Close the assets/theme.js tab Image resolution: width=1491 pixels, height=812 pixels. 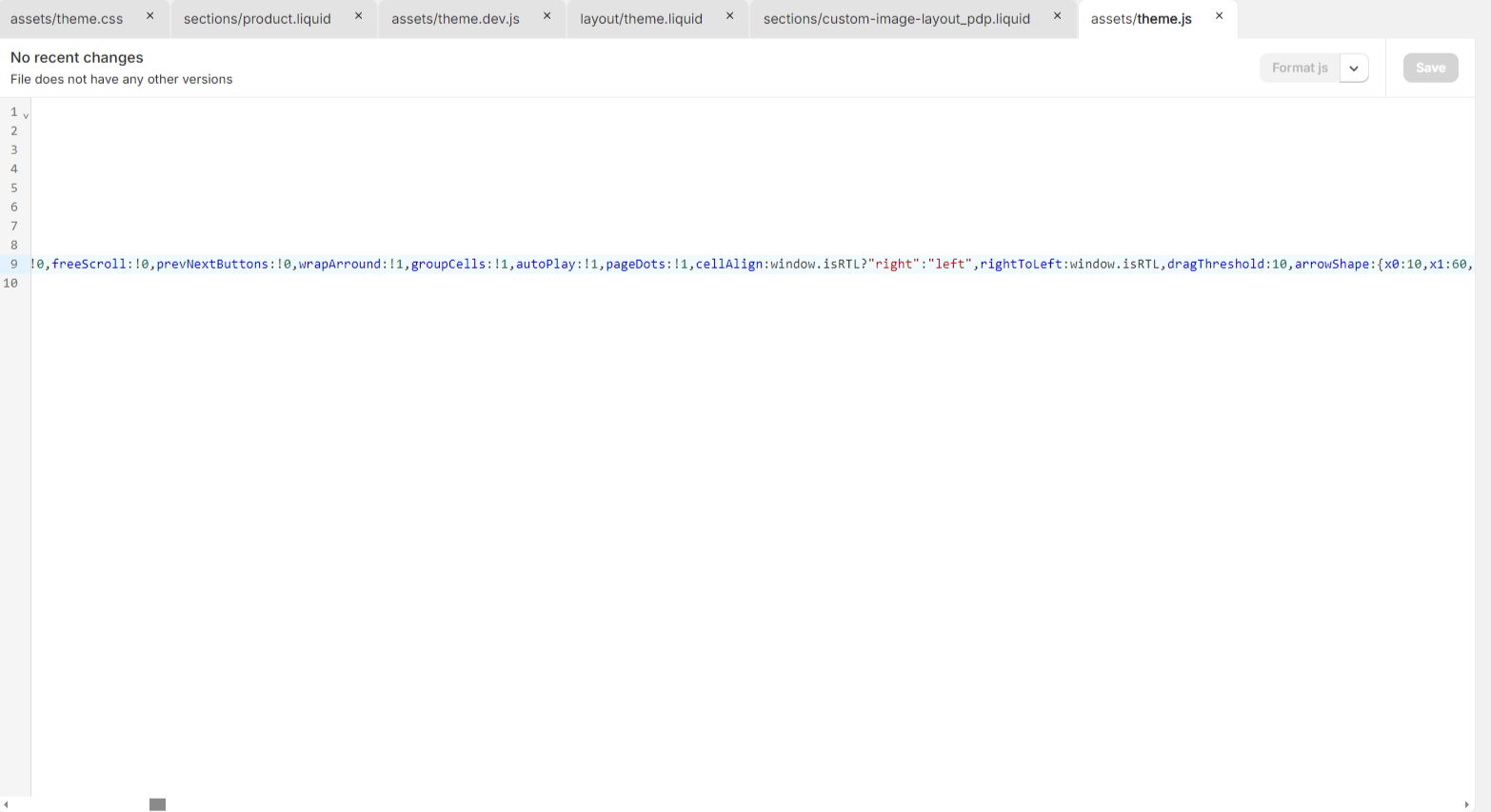pyautogui.click(x=1219, y=16)
